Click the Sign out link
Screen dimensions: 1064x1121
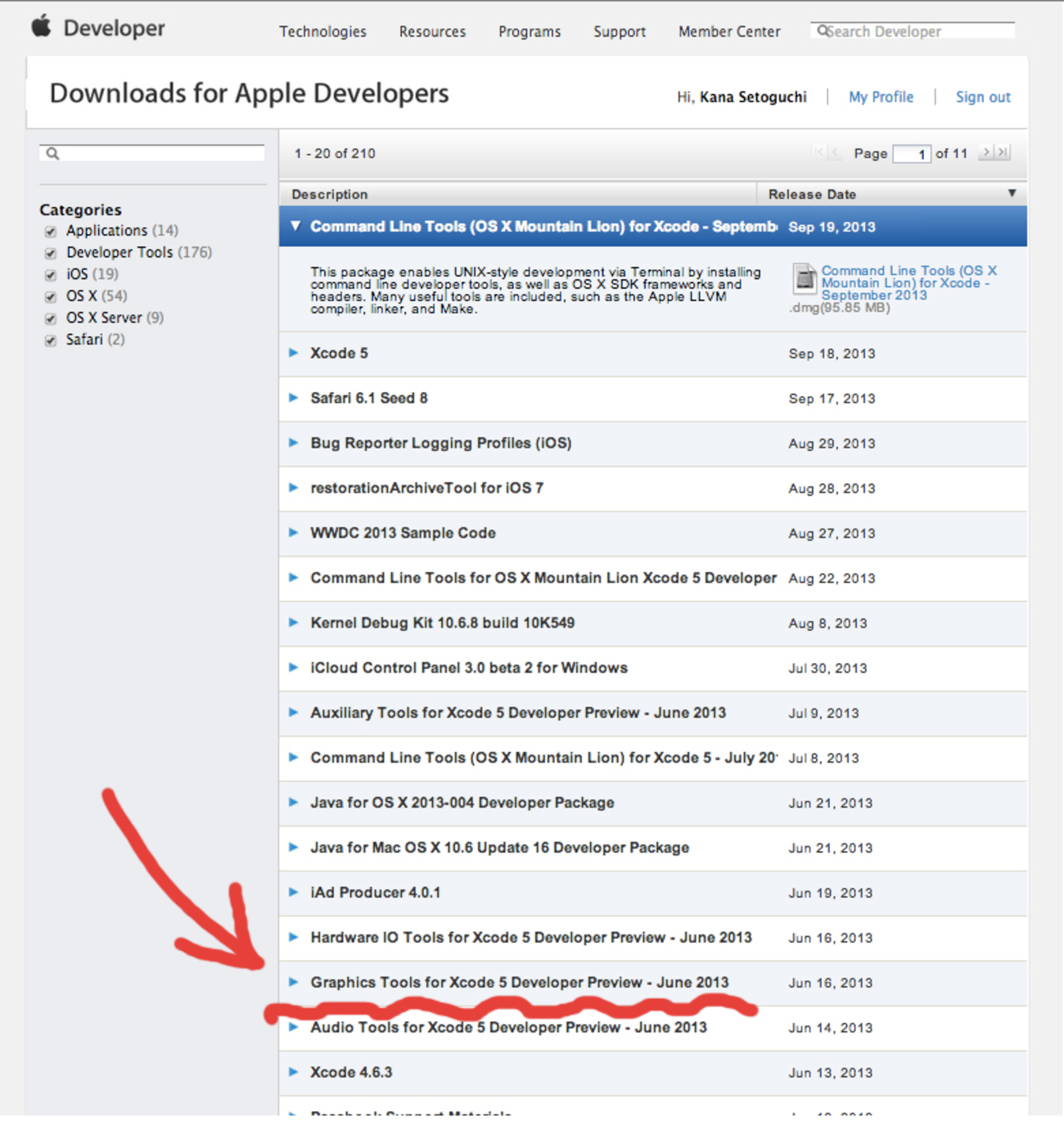click(982, 97)
